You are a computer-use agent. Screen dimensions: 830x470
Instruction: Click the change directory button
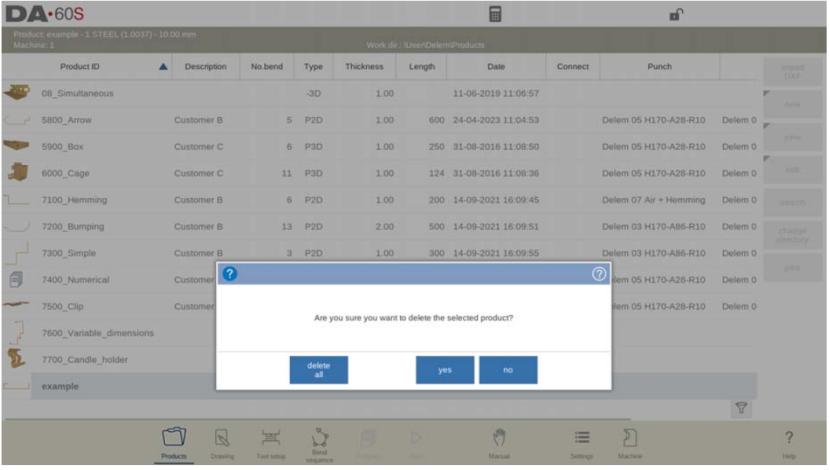(791, 235)
